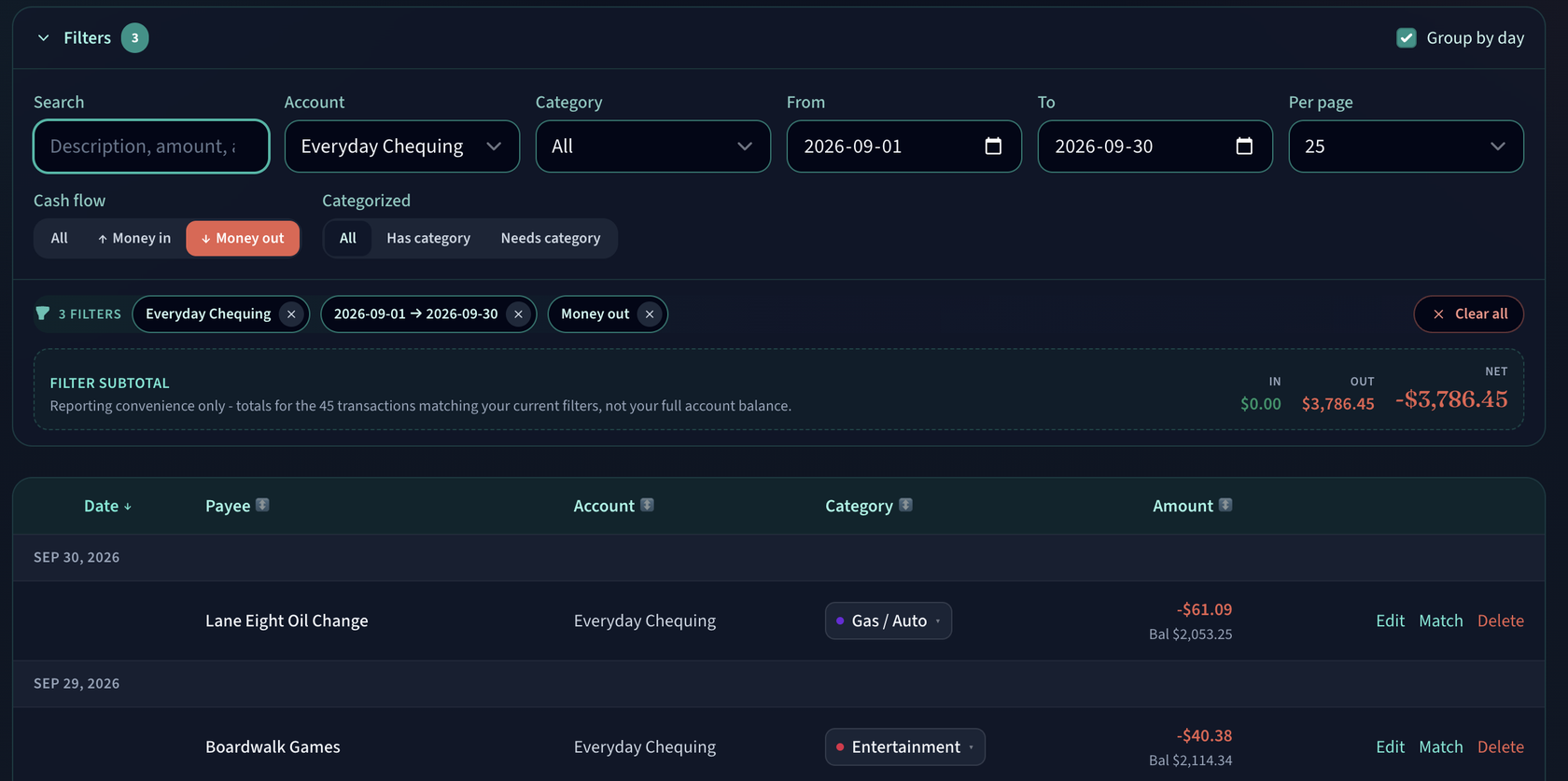Click the Clear all button
Viewport: 1568px width, 781px height.
pyautogui.click(x=1469, y=314)
